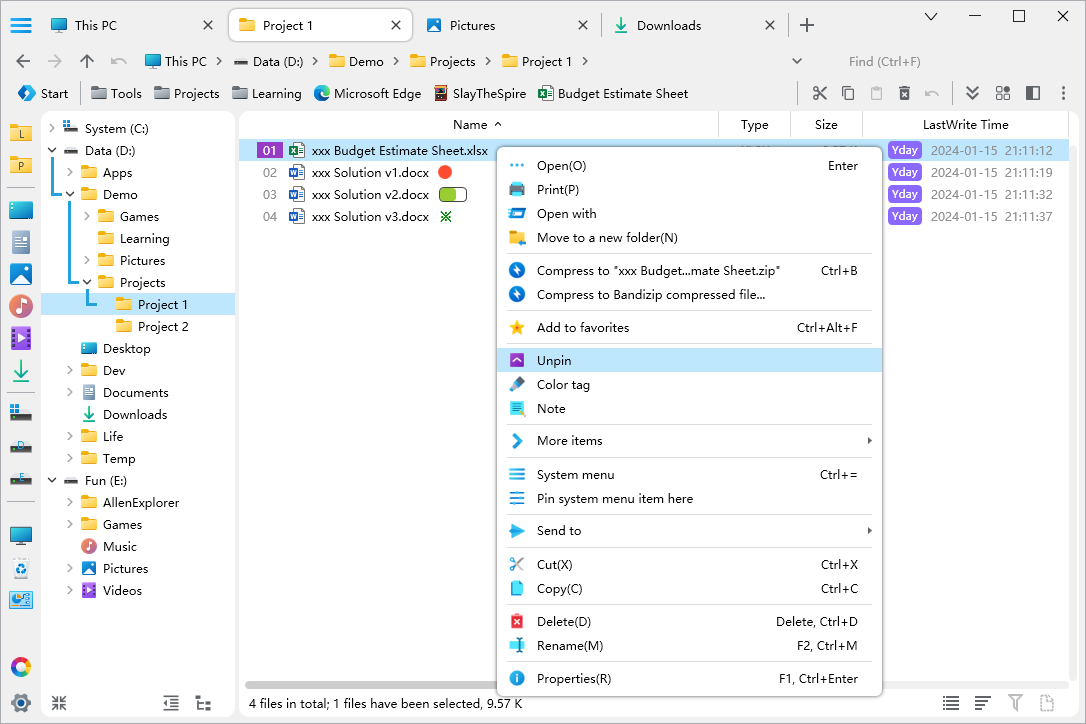The width and height of the screenshot is (1086, 724).
Task: Click the sort lines icon in status bar
Action: click(x=983, y=703)
